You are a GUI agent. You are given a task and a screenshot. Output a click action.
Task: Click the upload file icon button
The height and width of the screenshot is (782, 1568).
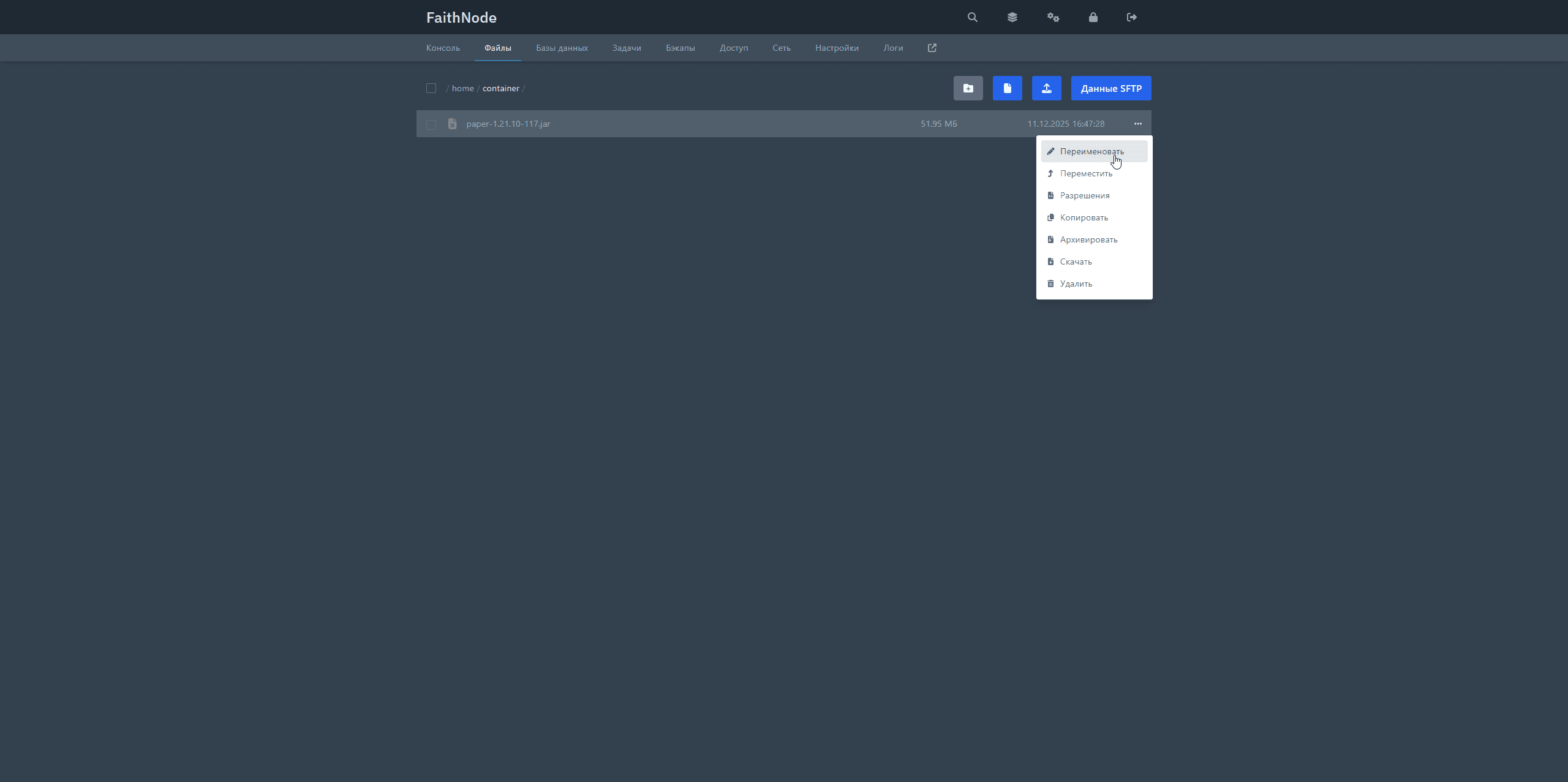(x=1046, y=88)
